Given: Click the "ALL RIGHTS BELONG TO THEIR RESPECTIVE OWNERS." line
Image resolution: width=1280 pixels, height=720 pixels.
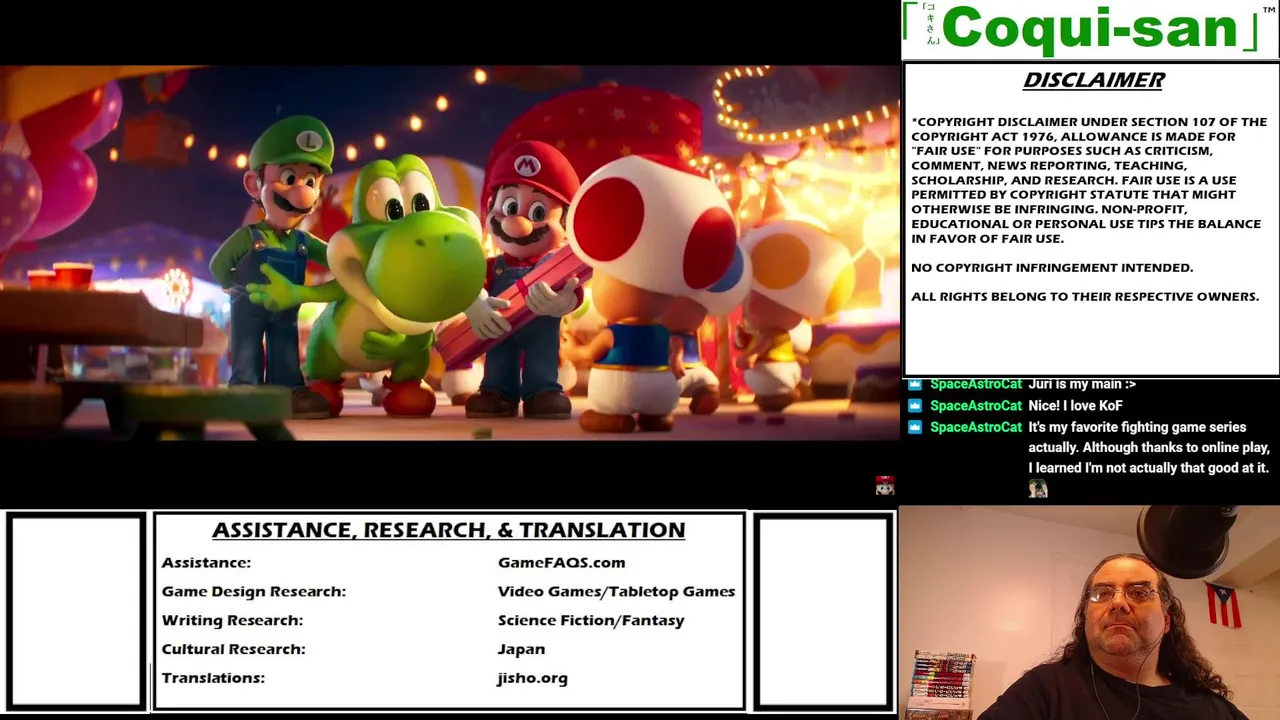Looking at the screenshot, I should (x=1085, y=297).
